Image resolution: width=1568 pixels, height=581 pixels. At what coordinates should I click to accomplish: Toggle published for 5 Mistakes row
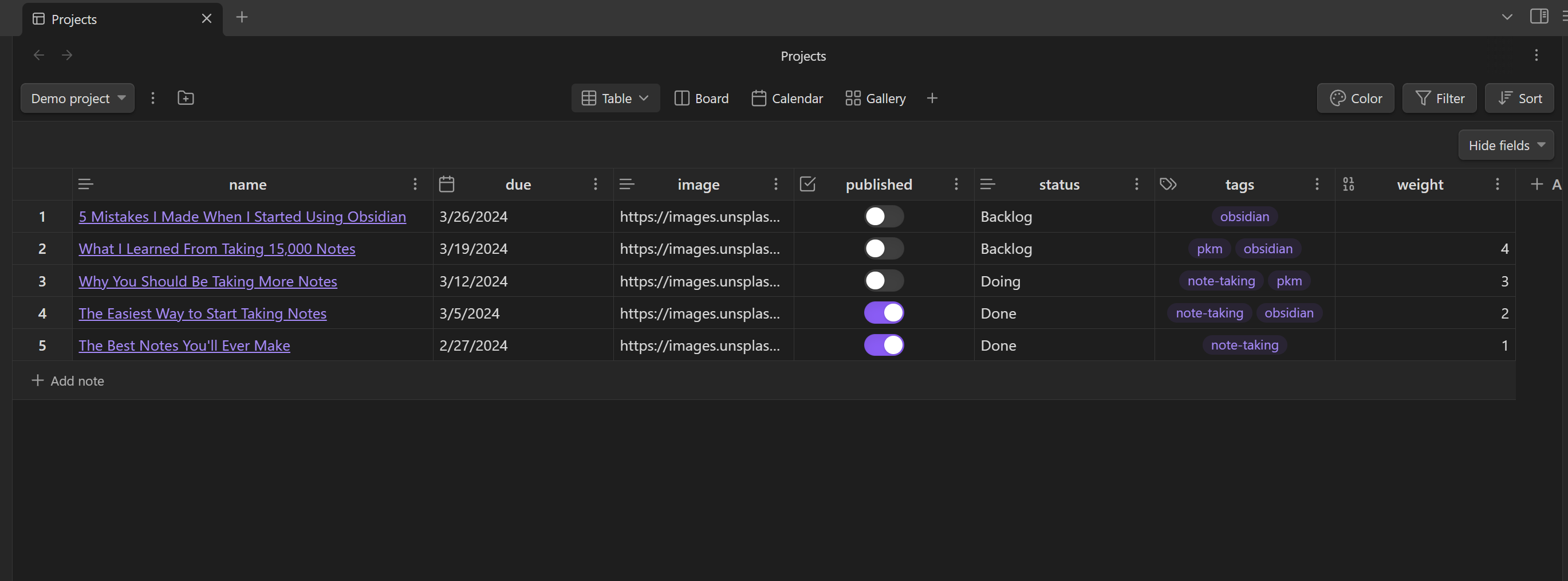click(884, 216)
